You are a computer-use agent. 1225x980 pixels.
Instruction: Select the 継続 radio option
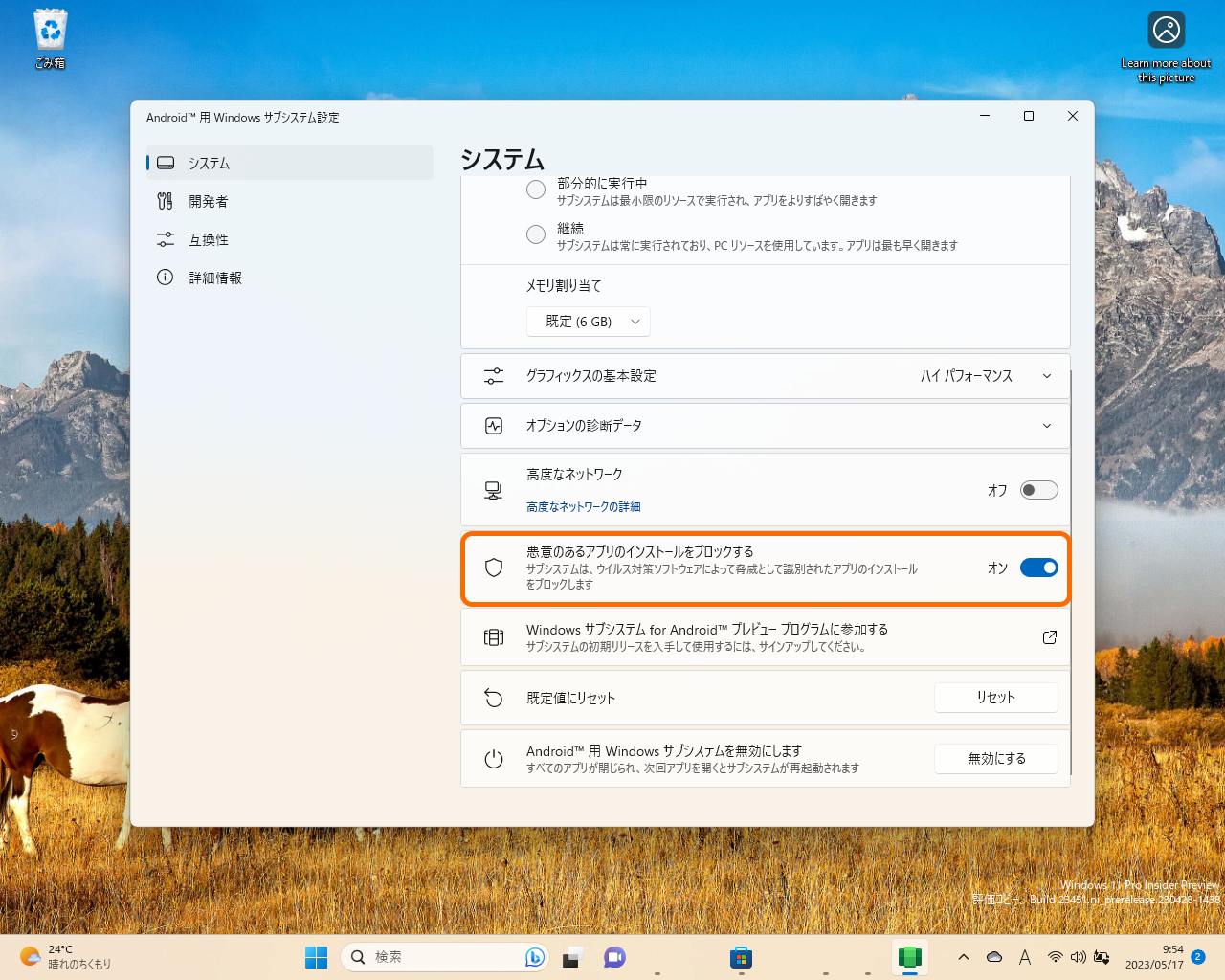click(x=536, y=234)
